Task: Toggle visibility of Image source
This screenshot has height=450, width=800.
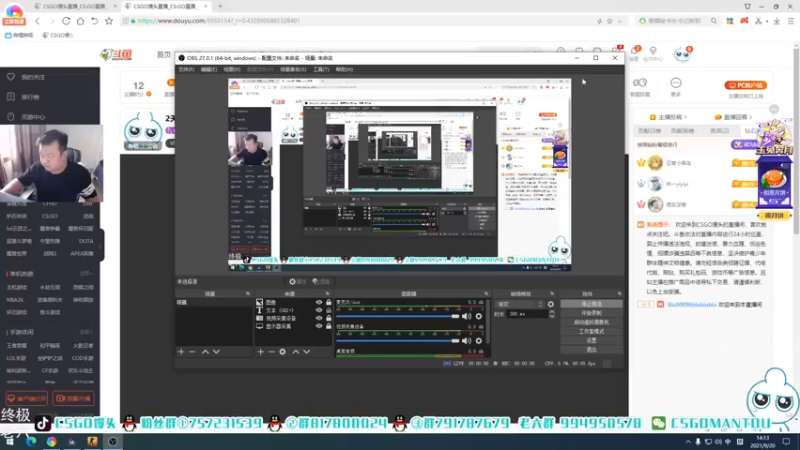Action: click(319, 303)
